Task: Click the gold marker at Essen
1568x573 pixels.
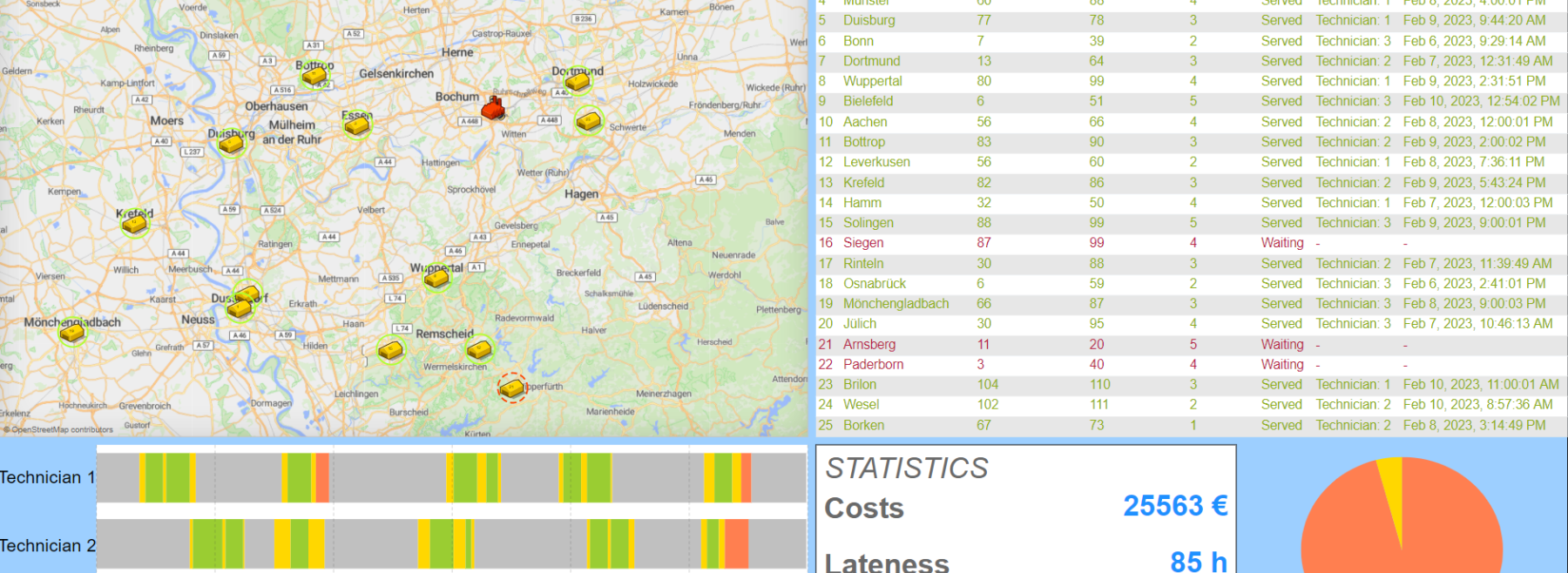Action: (356, 126)
